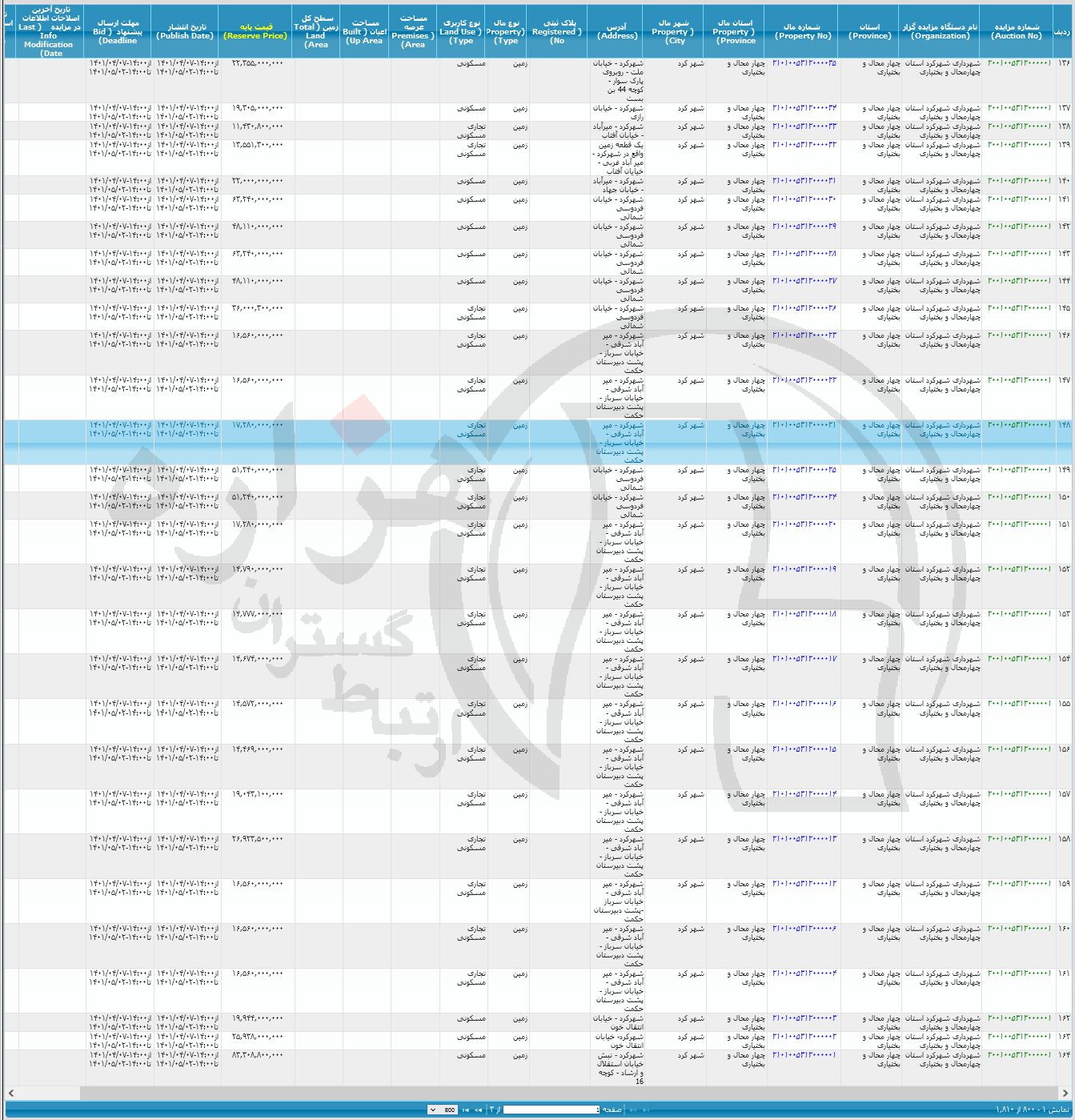1075x1120 pixels.
Task: Open the property number link in row 136
Action: coord(804,63)
